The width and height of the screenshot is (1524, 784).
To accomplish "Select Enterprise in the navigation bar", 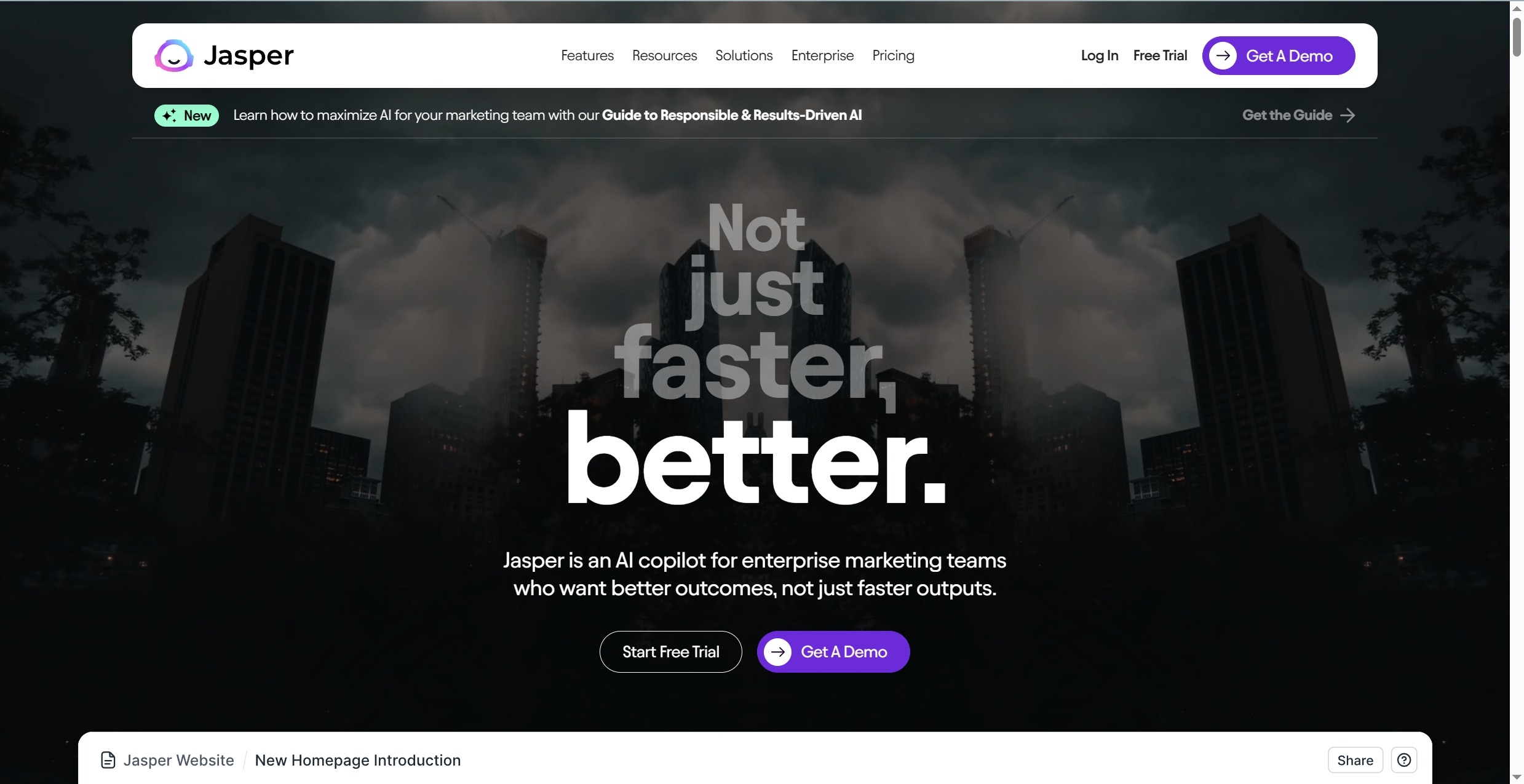I will point(822,55).
